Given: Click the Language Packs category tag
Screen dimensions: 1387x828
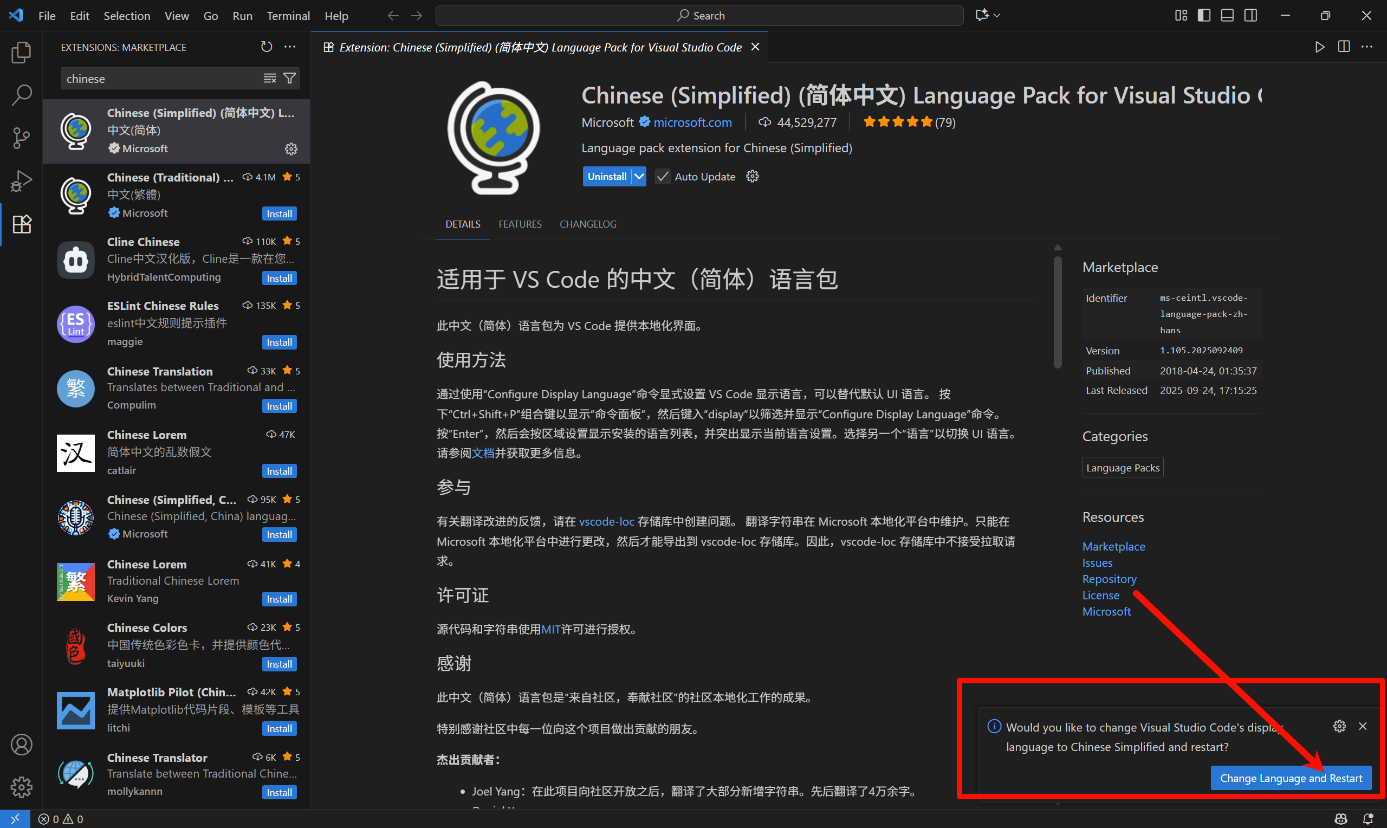Looking at the screenshot, I should pos(1123,468).
